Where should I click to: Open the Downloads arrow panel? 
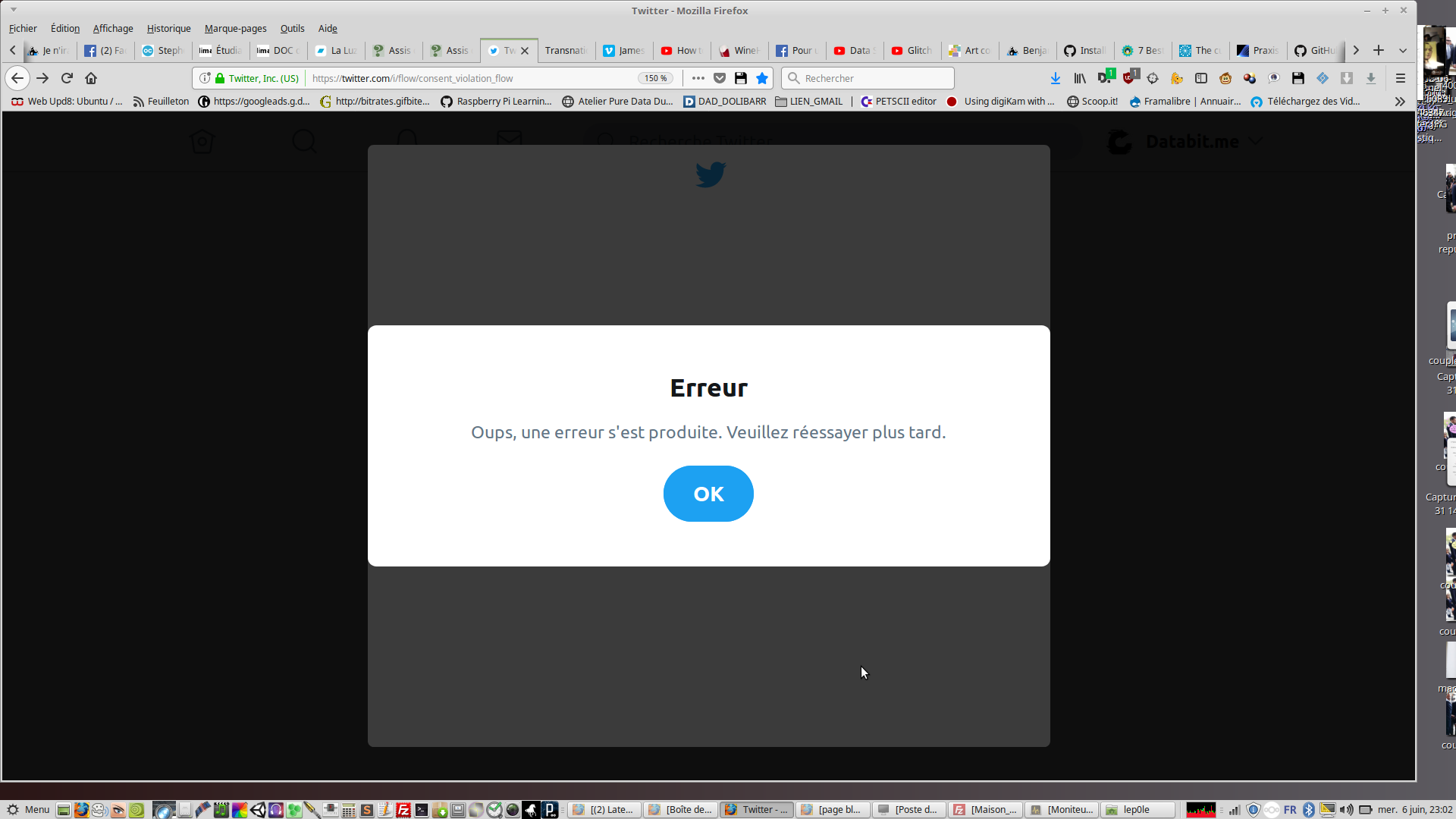(1055, 78)
